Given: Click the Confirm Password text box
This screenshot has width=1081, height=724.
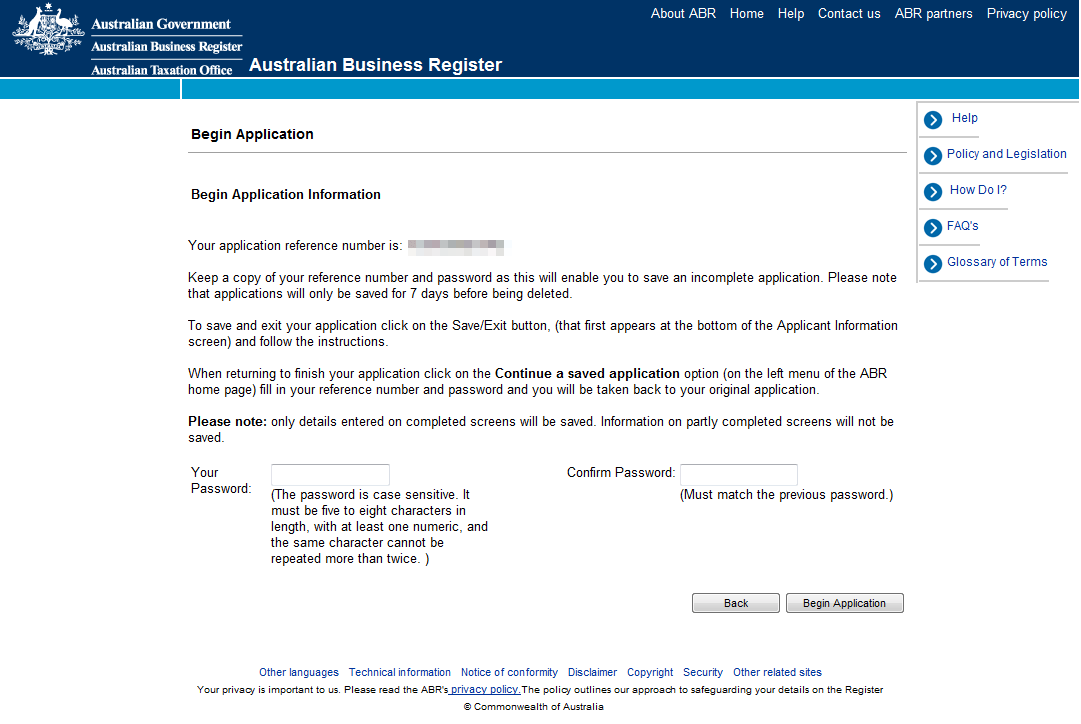Looking at the screenshot, I should pyautogui.click(x=738, y=475).
